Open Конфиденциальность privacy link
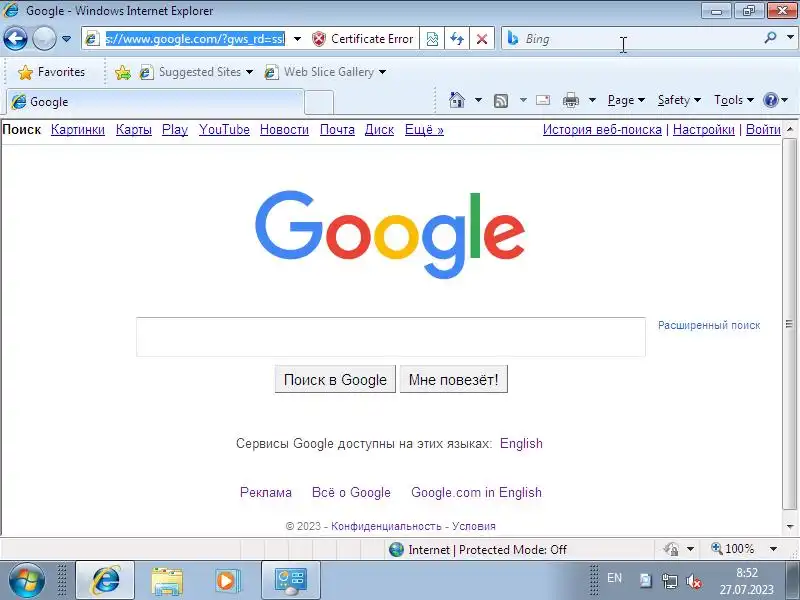This screenshot has width=800, height=600. (386, 526)
